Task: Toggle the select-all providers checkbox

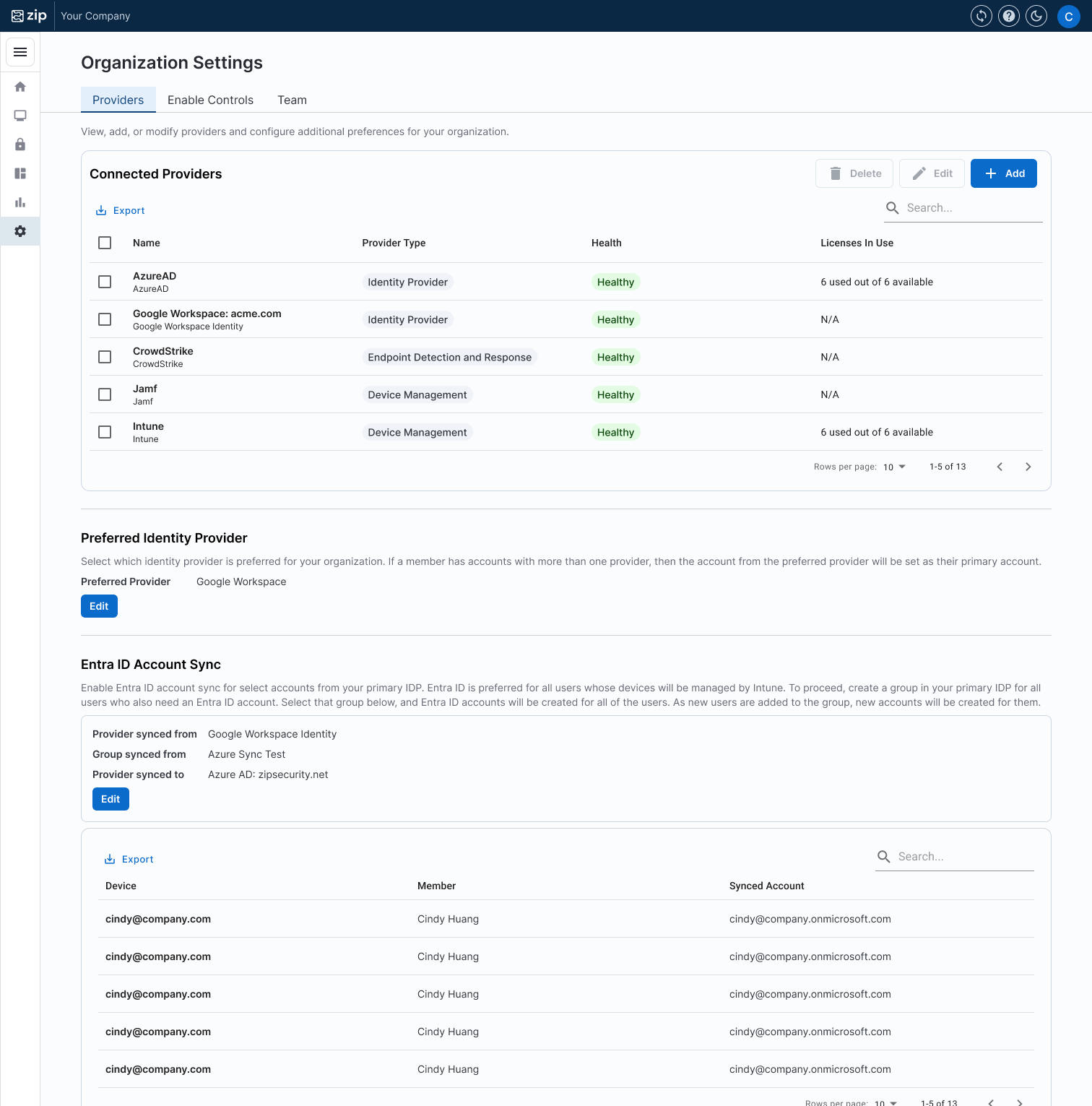Action: click(x=105, y=243)
